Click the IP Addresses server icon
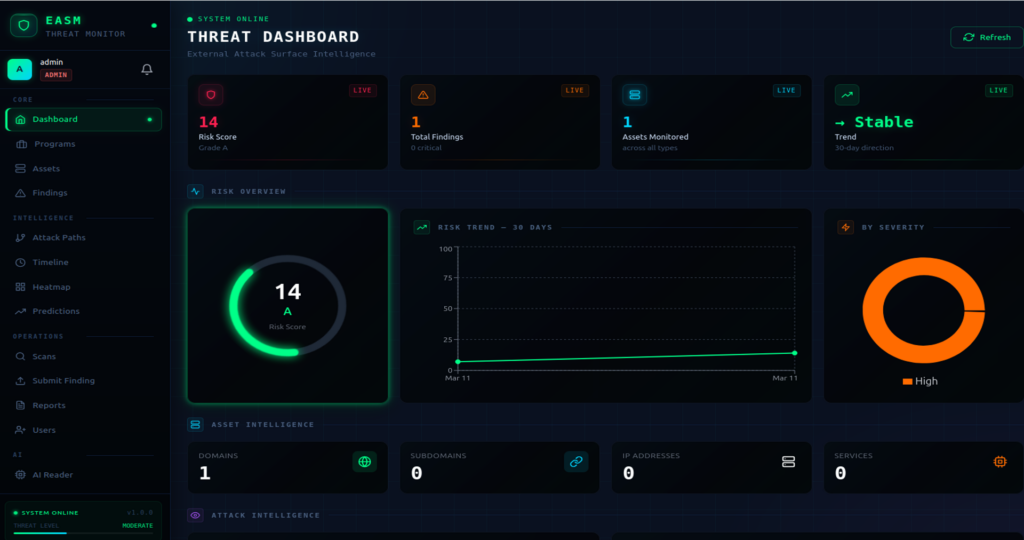 coord(788,461)
